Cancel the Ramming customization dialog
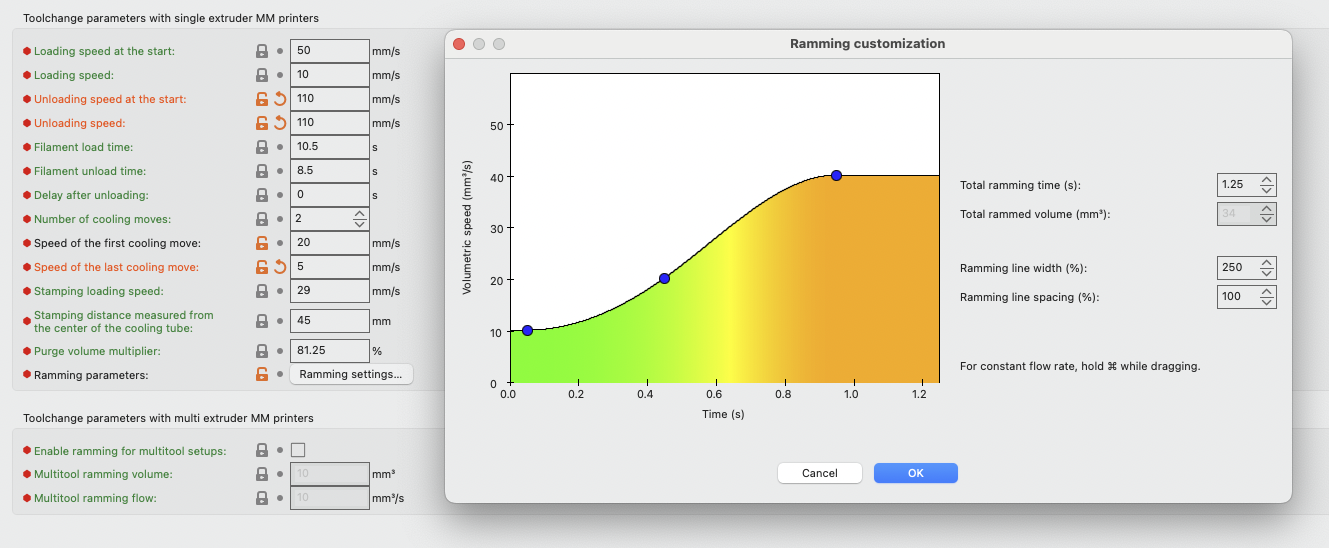Viewport: 1329px width, 548px height. [819, 473]
